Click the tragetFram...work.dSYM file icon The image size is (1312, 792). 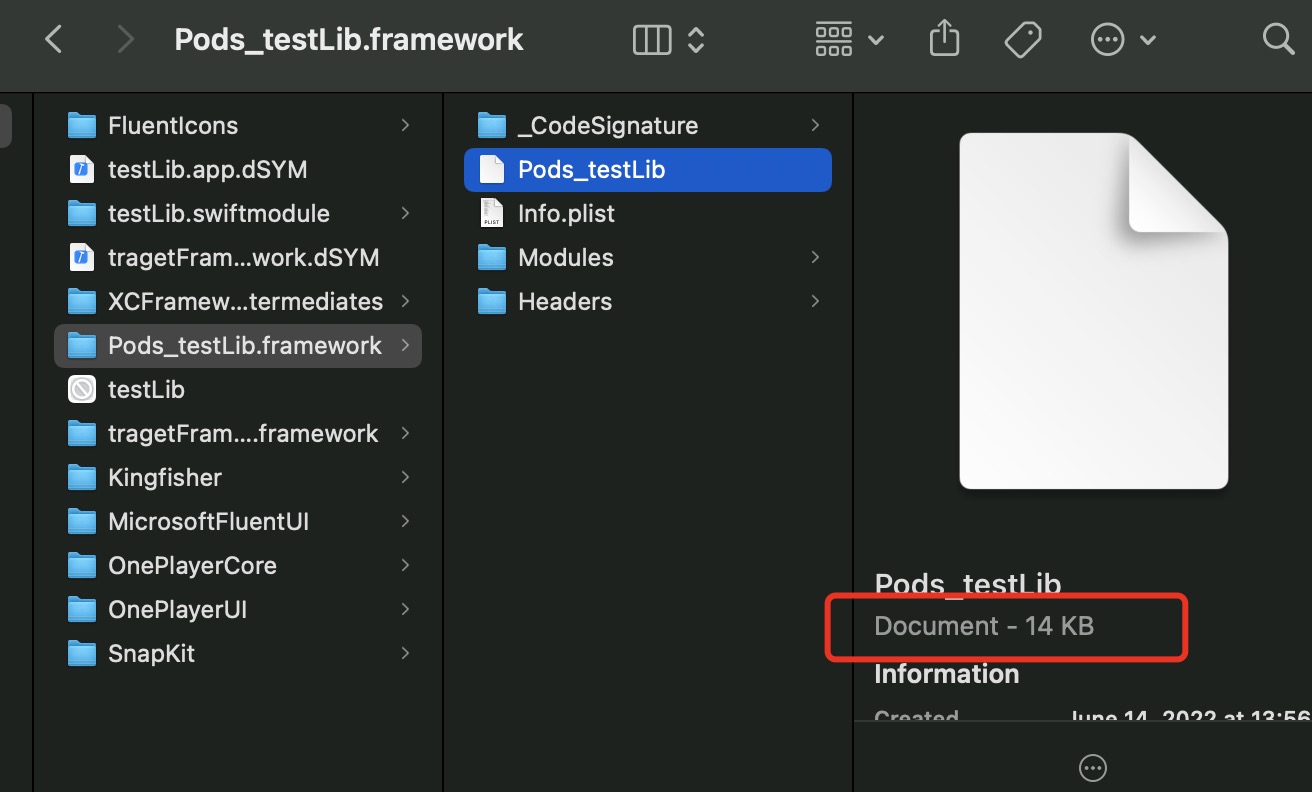[81, 257]
